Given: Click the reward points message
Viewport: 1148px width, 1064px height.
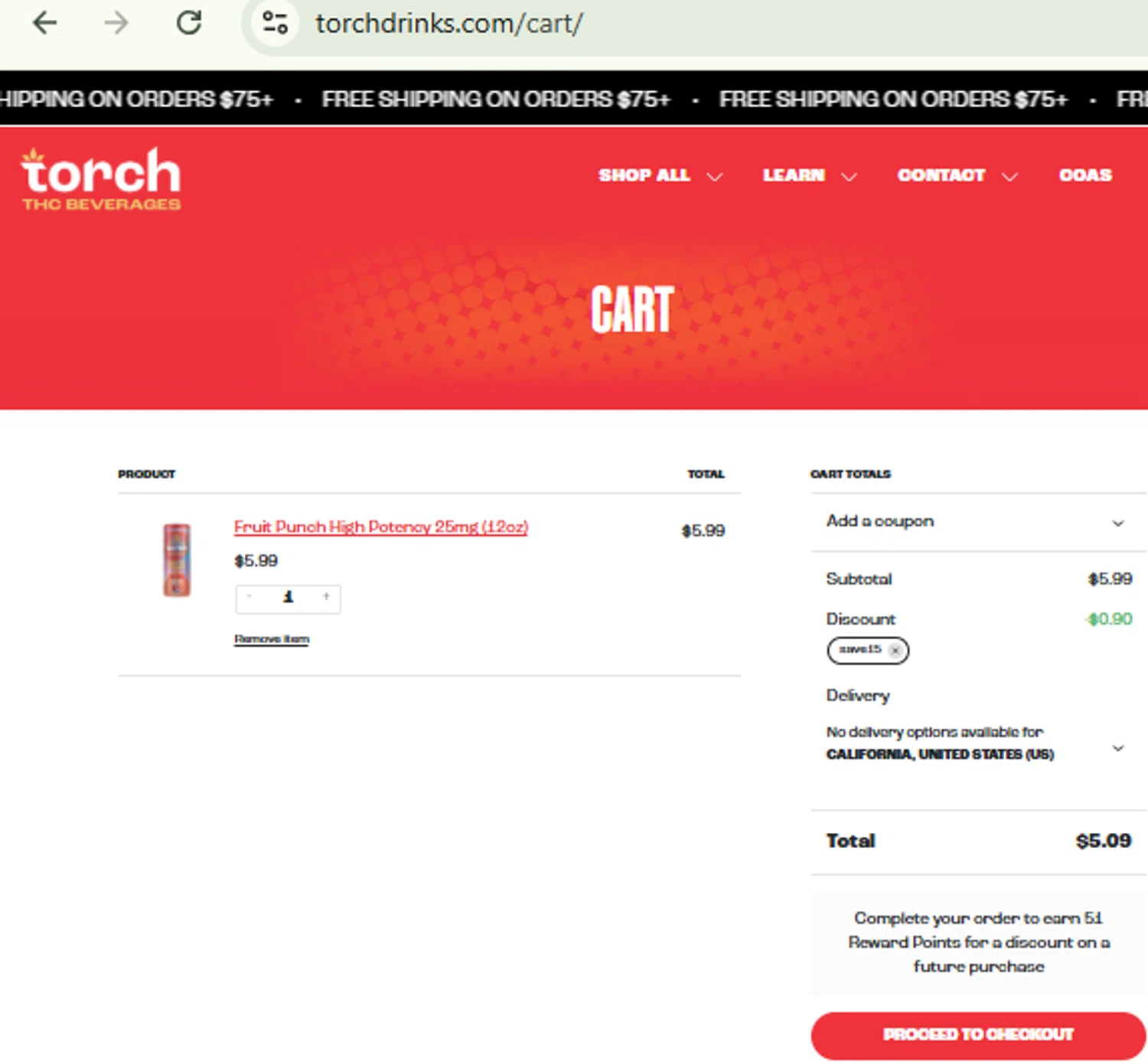Looking at the screenshot, I should [978, 942].
